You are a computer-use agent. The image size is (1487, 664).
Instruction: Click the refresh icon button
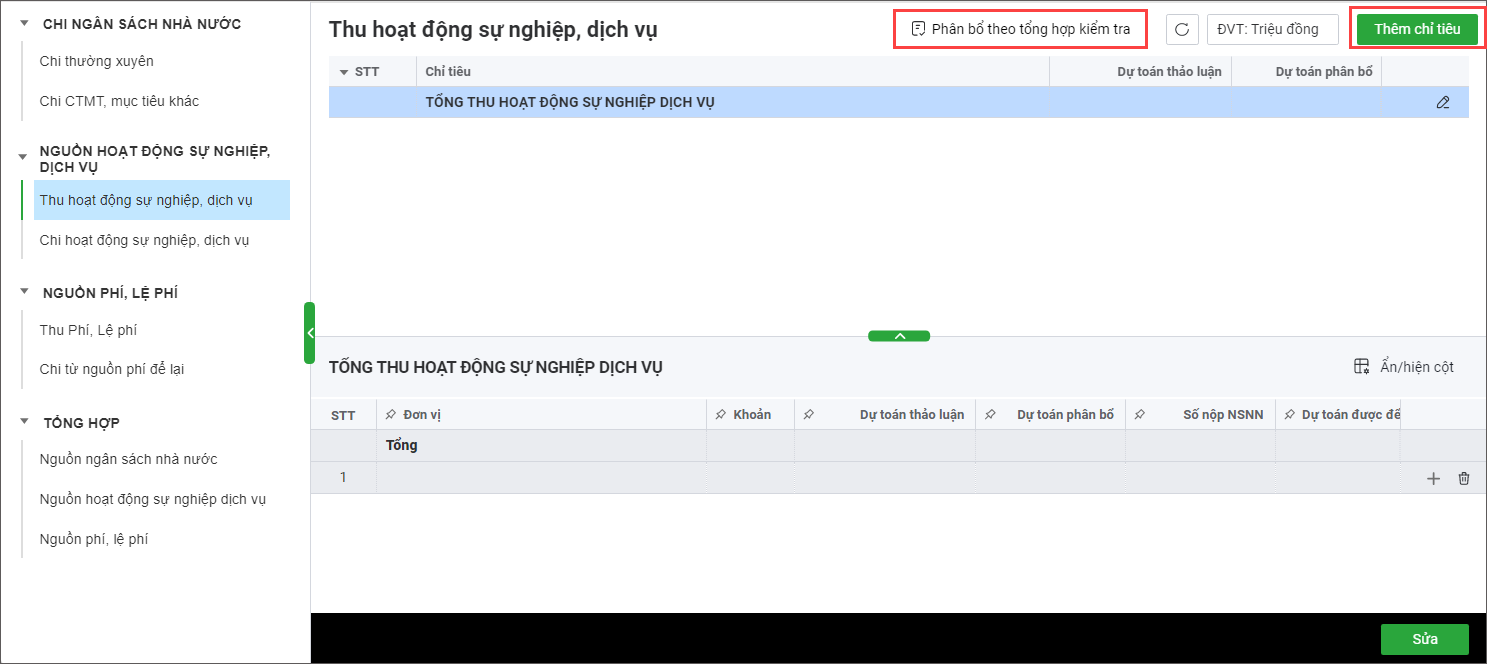click(x=1182, y=29)
